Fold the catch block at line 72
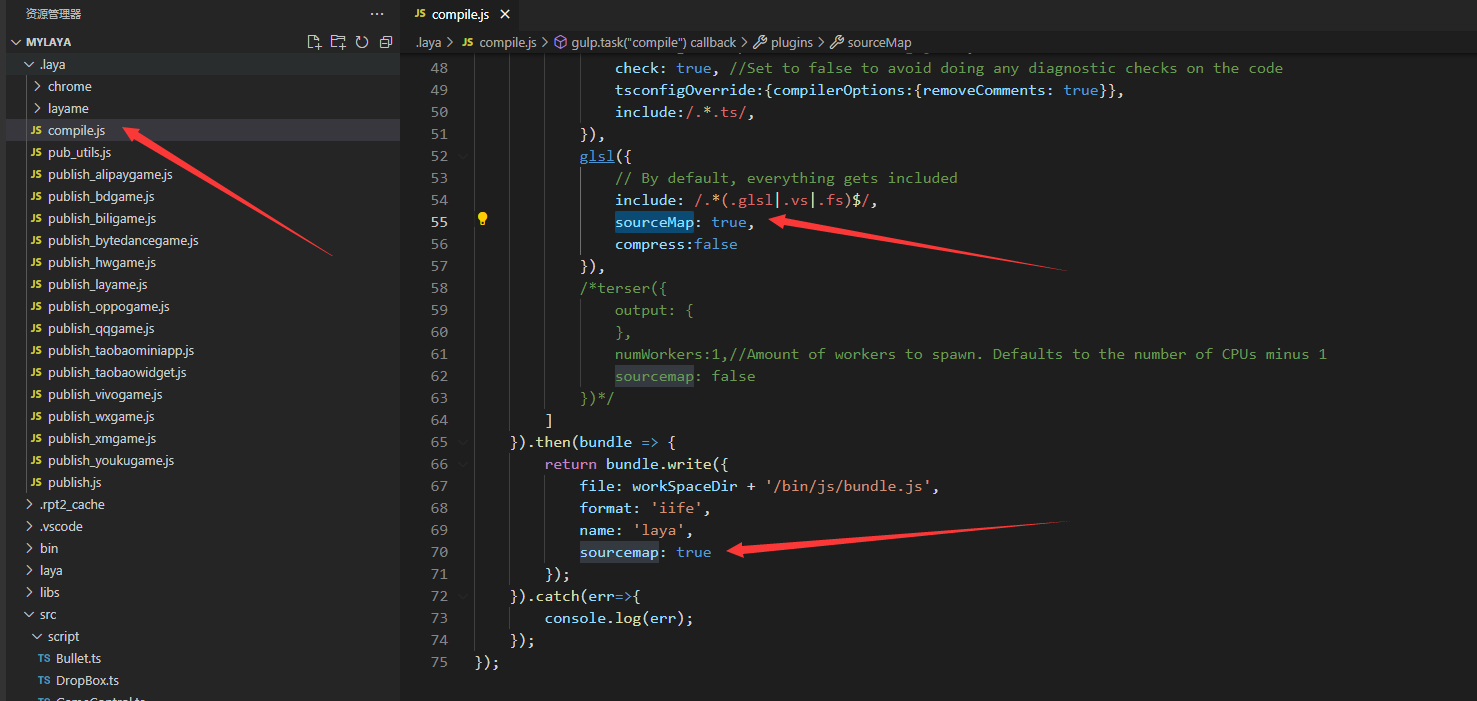 pyautogui.click(x=462, y=596)
